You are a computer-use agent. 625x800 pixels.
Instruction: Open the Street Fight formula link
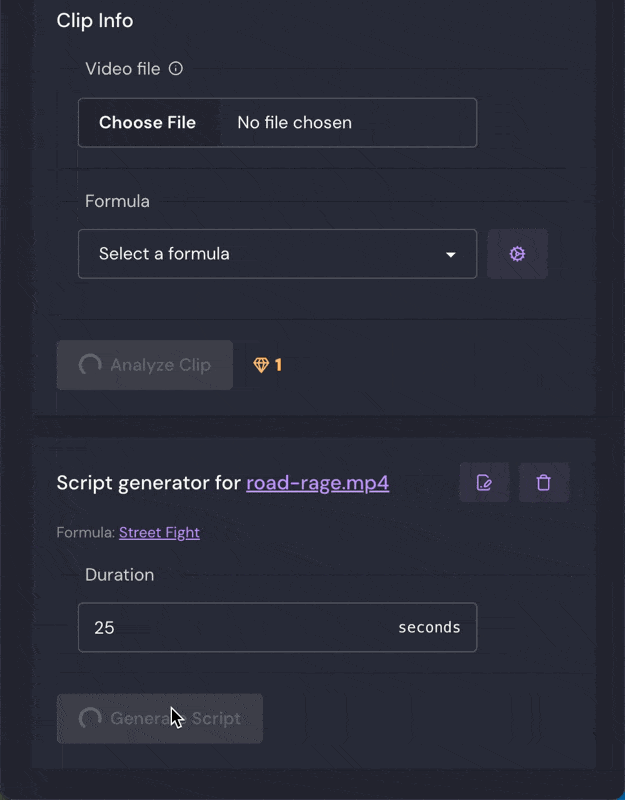[159, 532]
